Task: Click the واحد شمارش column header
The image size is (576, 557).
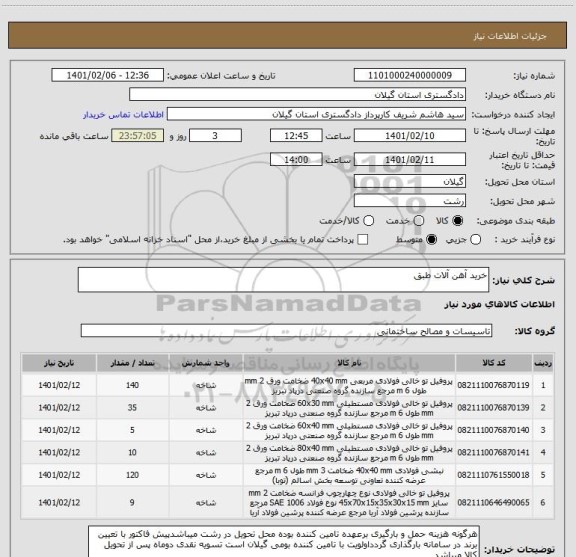Action: [206, 363]
